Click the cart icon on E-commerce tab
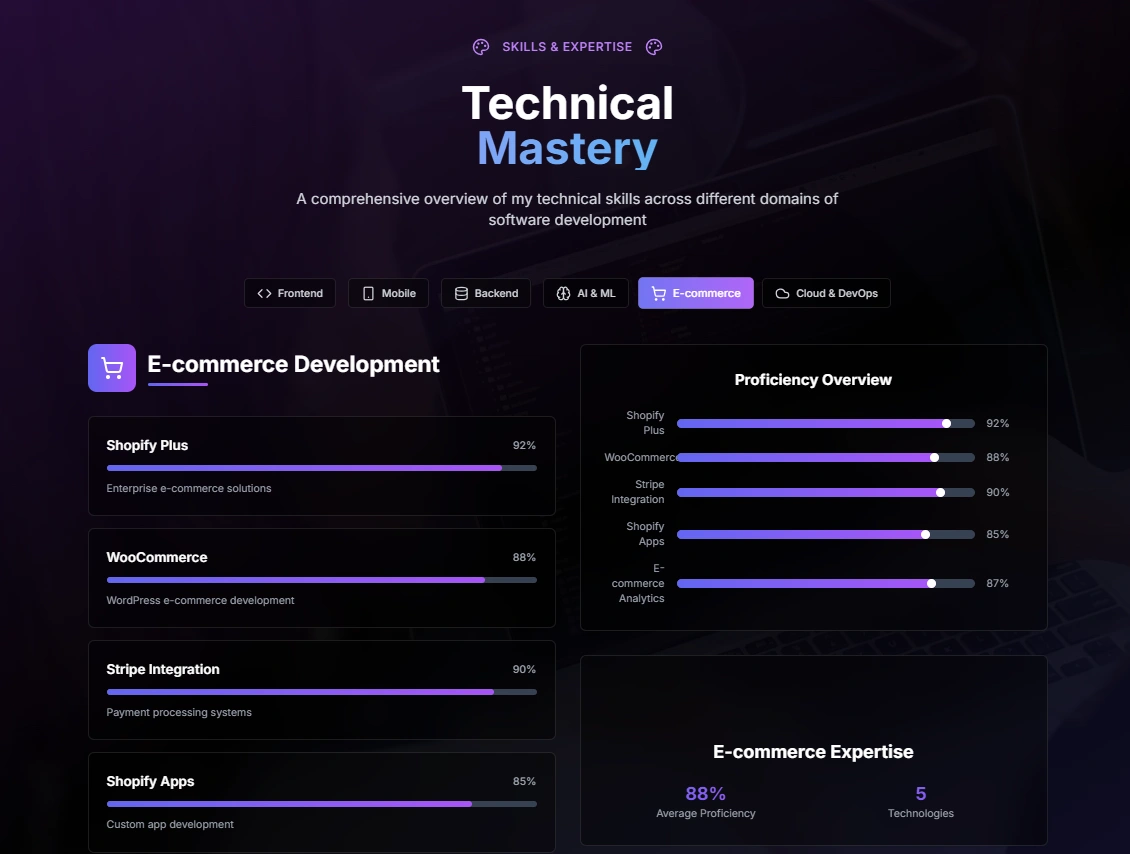 coord(659,293)
